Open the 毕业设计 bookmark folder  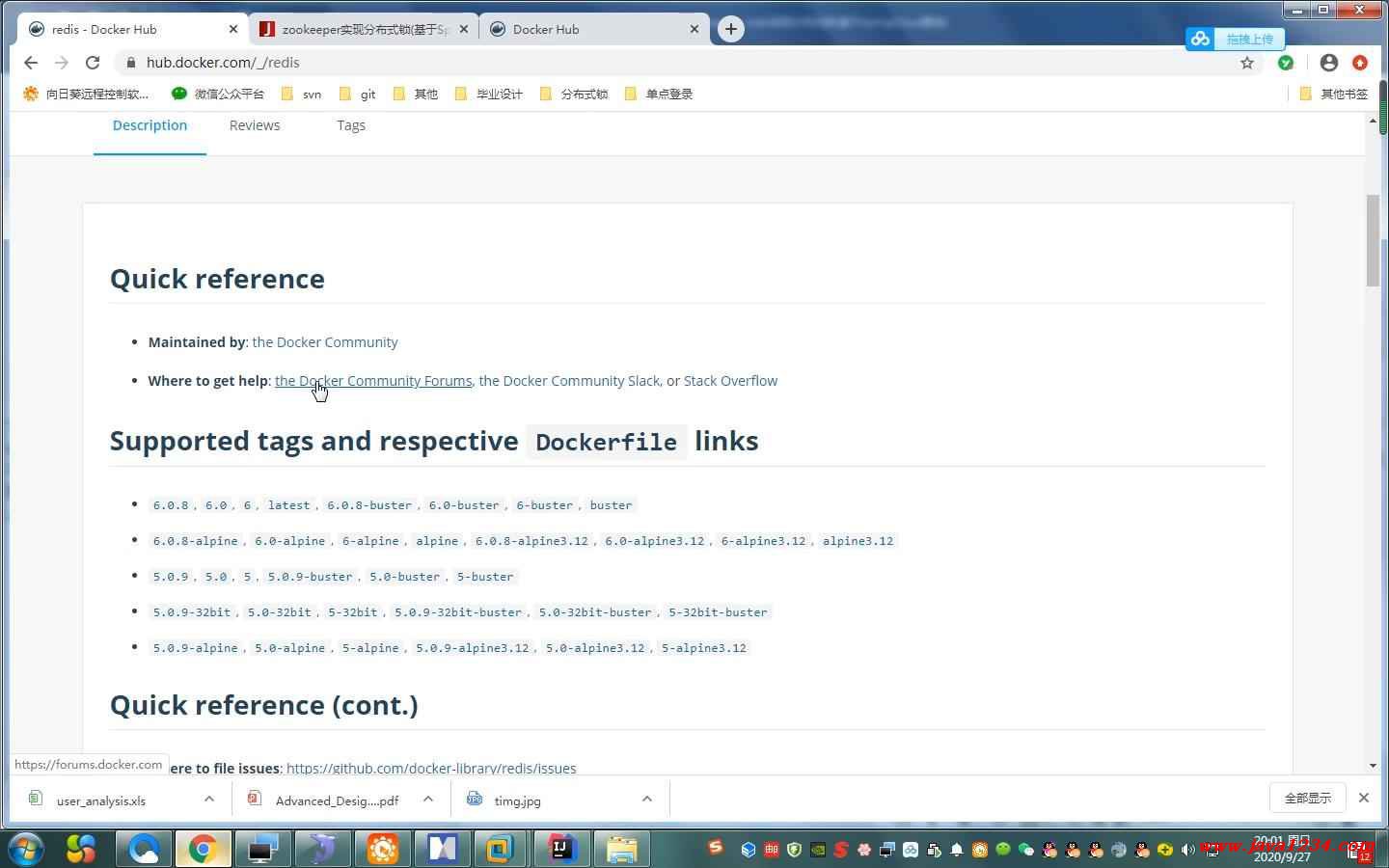[489, 94]
